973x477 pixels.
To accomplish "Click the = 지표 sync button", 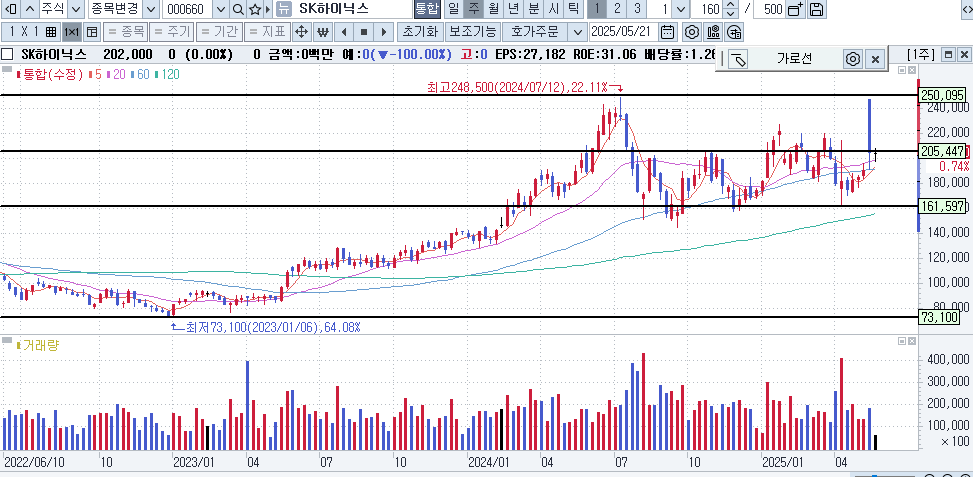I will click(x=267, y=32).
